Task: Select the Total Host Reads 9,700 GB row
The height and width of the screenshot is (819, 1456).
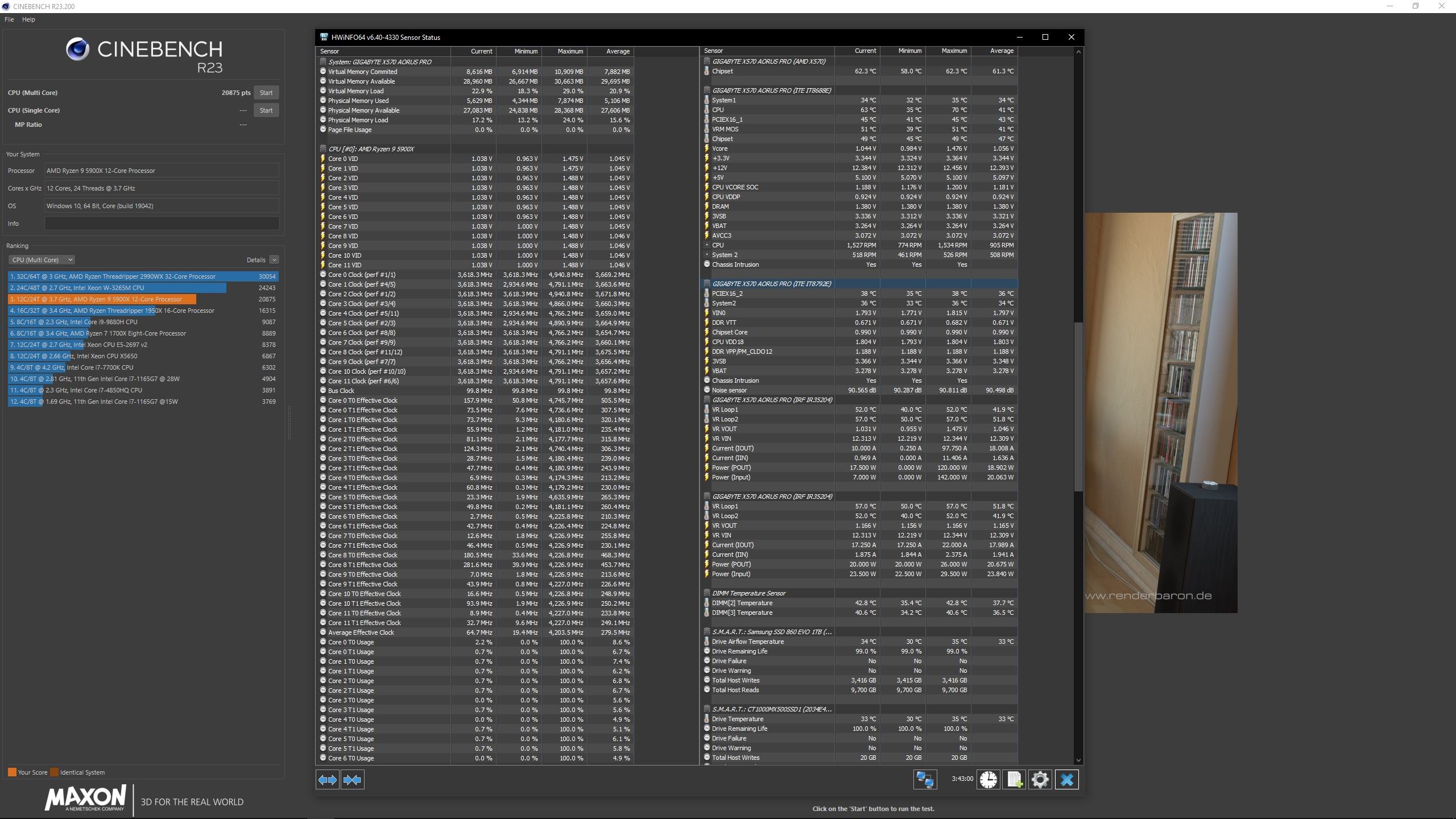Action: (859, 690)
